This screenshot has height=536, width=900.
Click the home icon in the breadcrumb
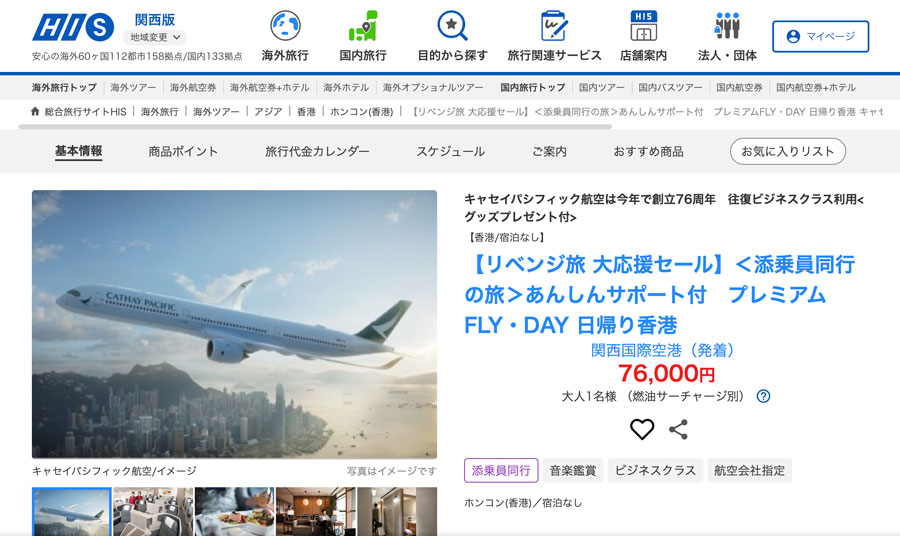[x=35, y=111]
